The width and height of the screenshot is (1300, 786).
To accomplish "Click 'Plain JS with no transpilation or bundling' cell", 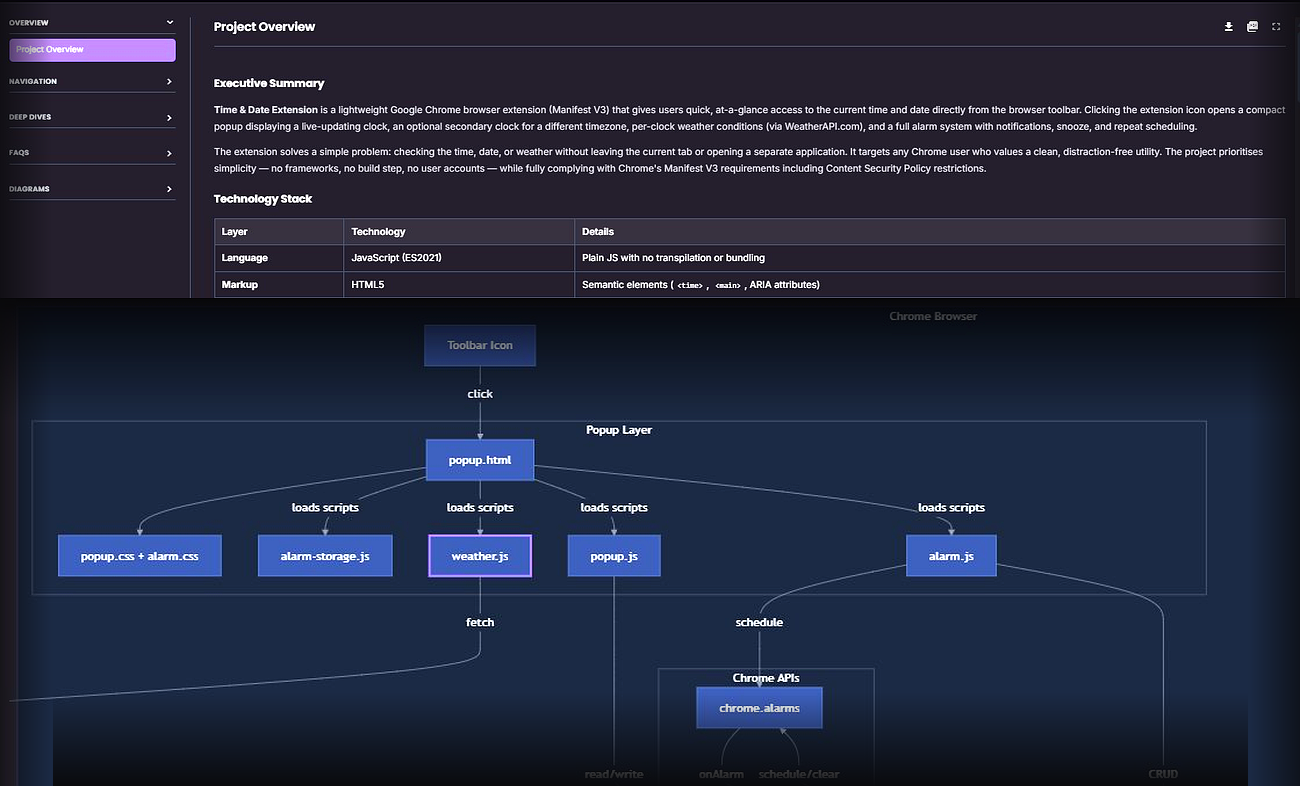I will [930, 258].
